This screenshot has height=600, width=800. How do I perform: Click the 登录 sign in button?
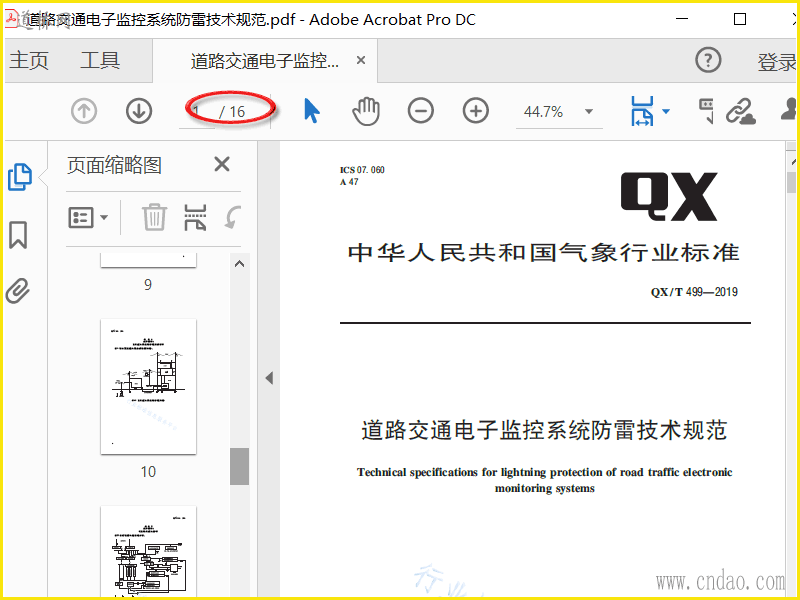coord(777,62)
